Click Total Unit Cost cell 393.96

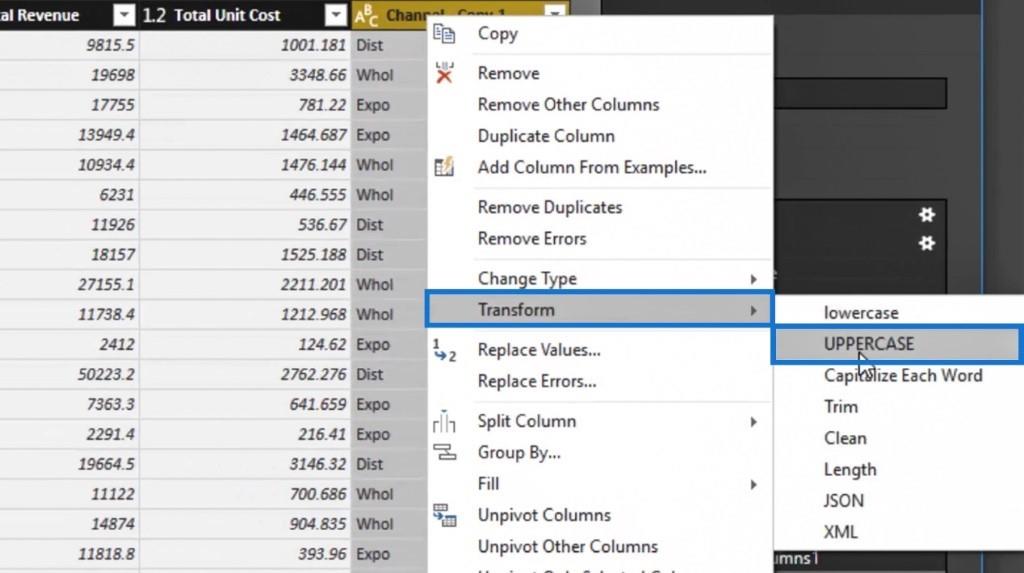(x=245, y=554)
